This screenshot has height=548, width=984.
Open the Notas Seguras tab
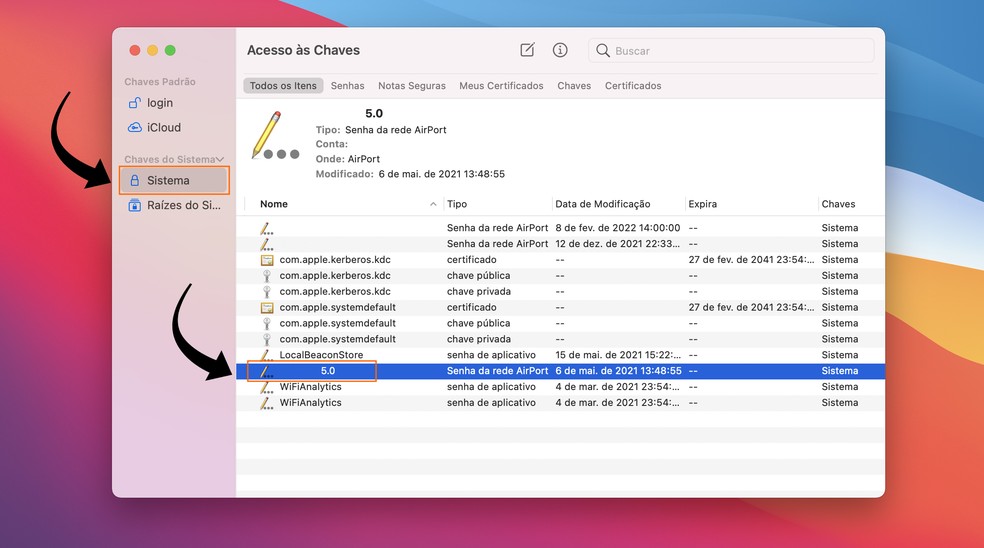pos(411,86)
